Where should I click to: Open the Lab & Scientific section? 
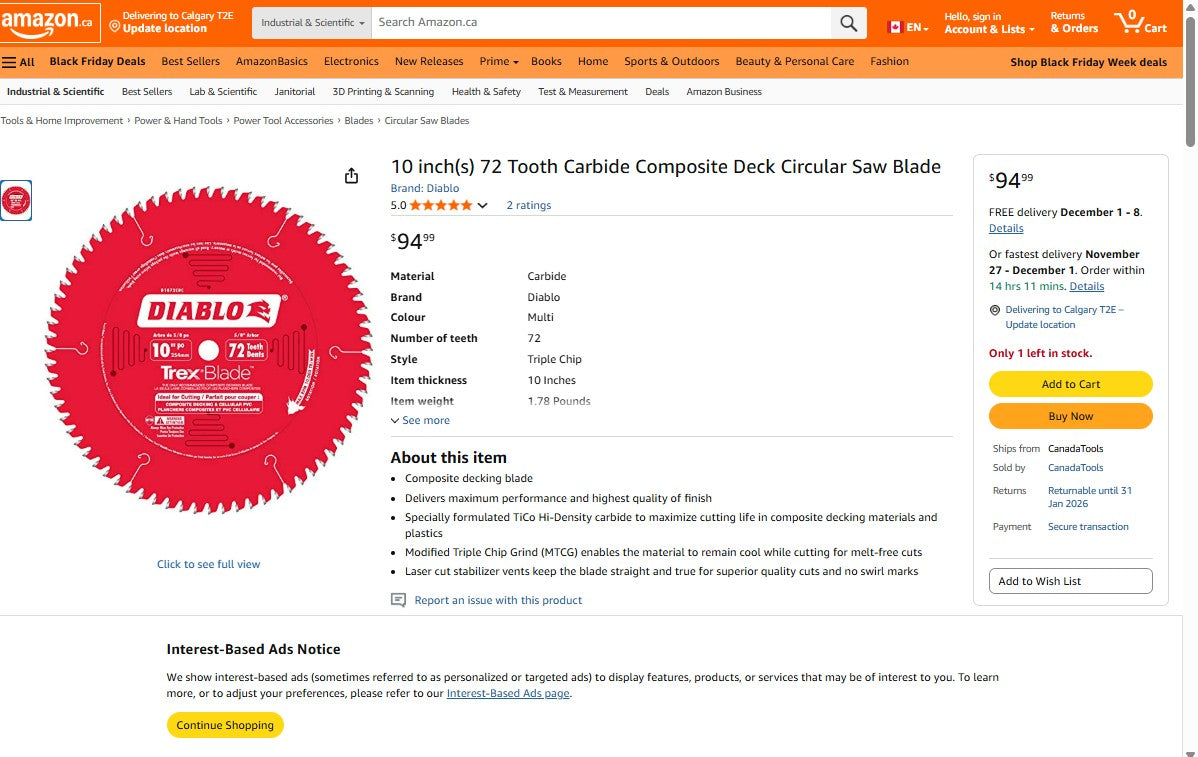223,91
